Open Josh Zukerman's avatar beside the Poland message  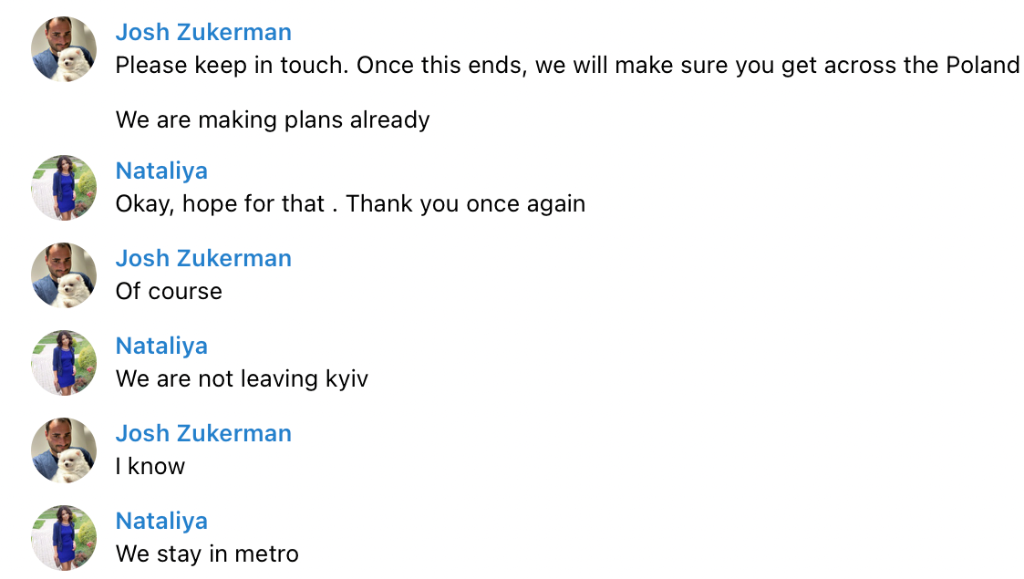click(64, 49)
